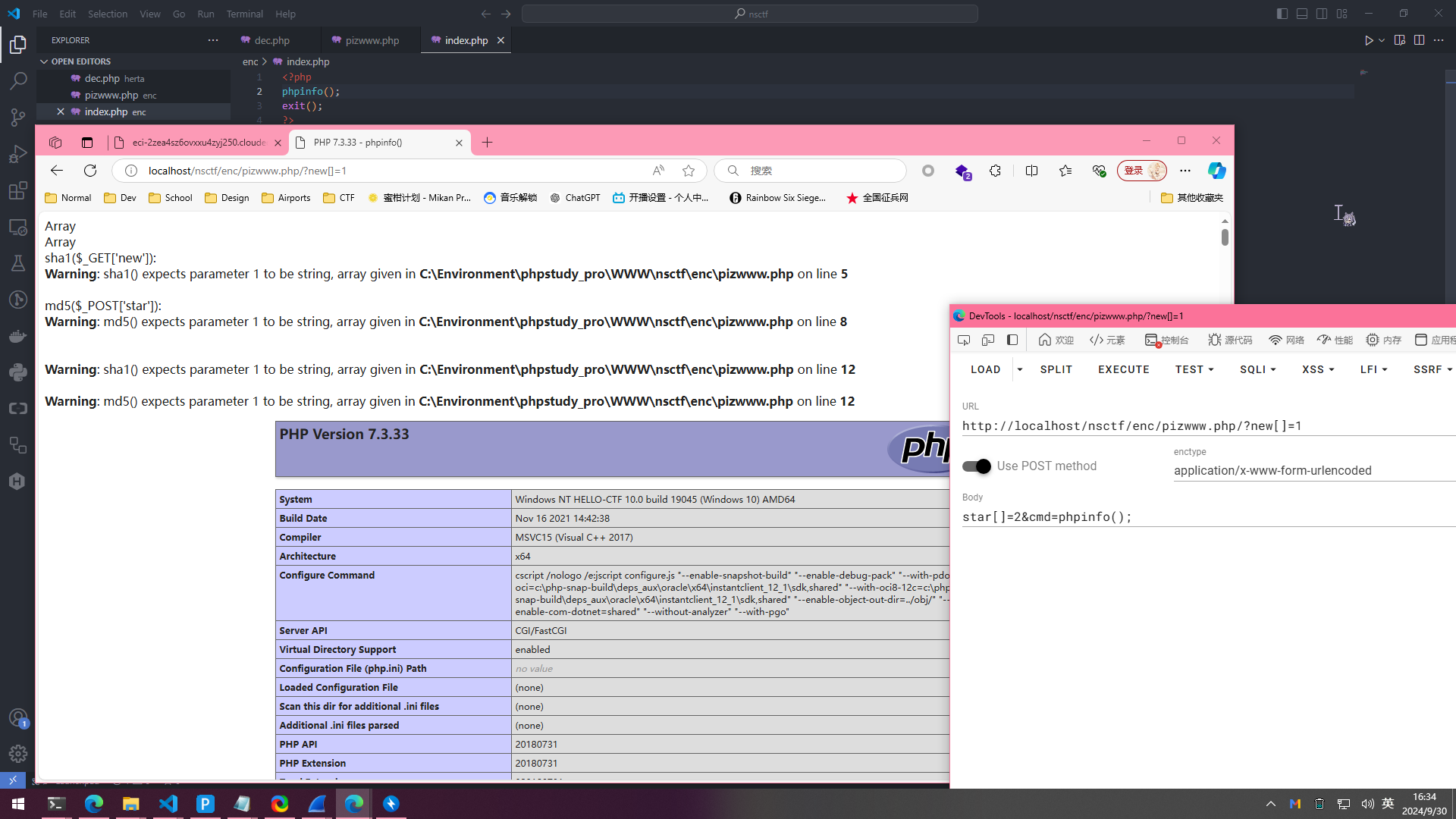Image resolution: width=1456 pixels, height=819 pixels.
Task: Open the LOAD dropdown arrow
Action: pyautogui.click(x=1020, y=369)
